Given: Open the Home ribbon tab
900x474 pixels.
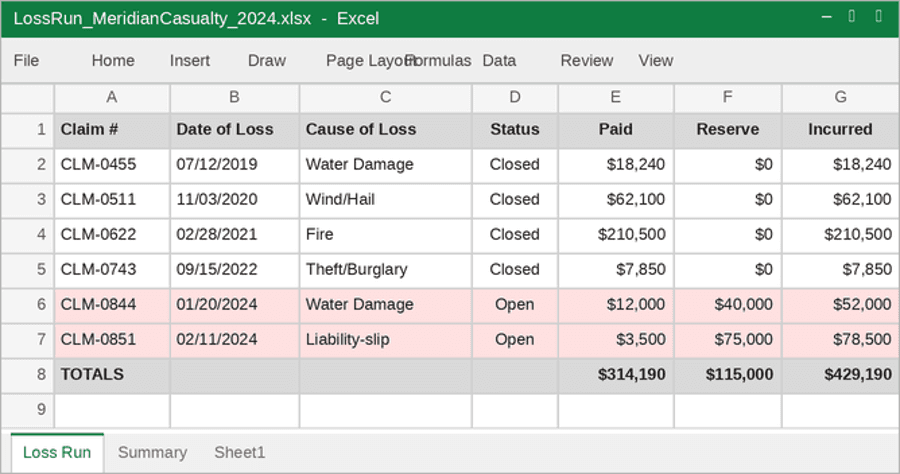Looking at the screenshot, I should [x=113, y=60].
